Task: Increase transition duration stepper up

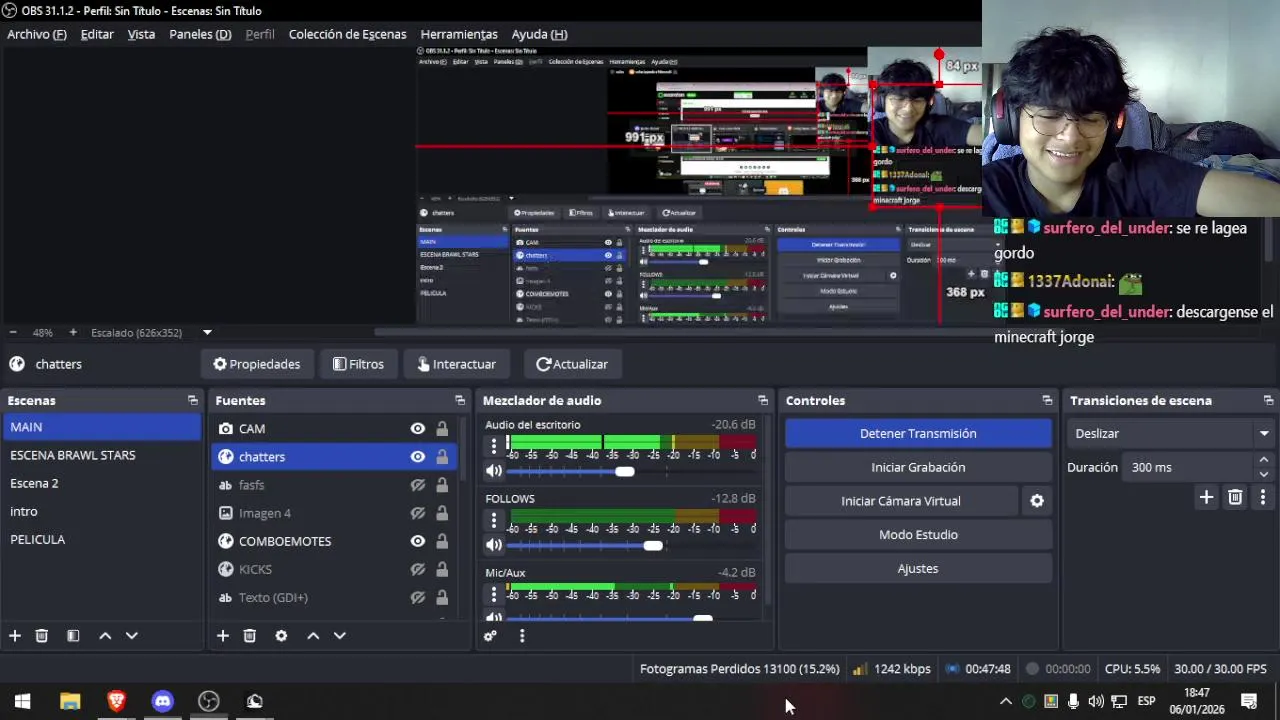Action: tap(1264, 461)
